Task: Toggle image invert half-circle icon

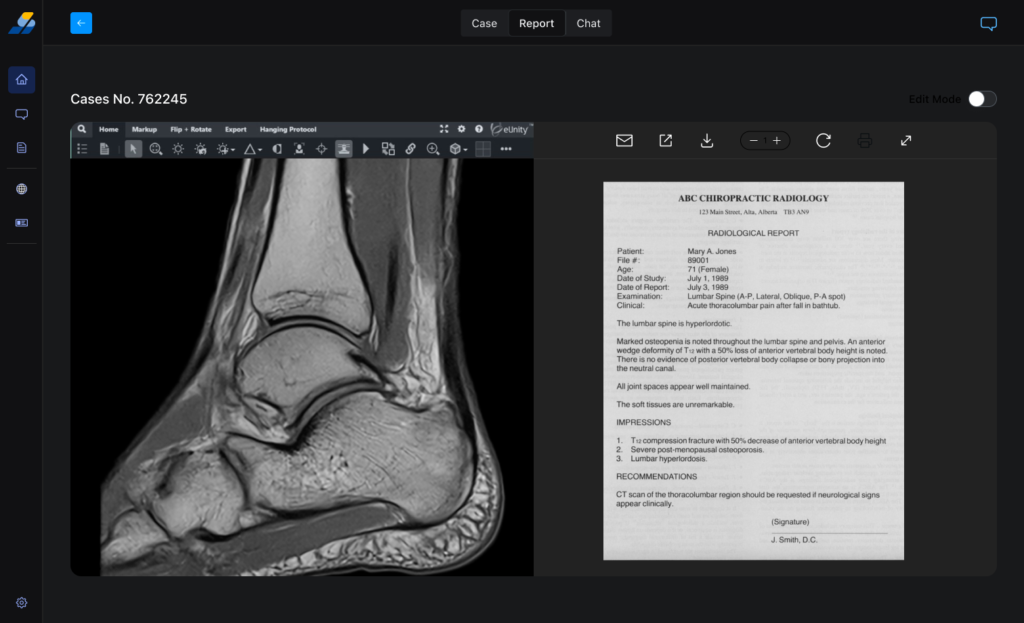Action: pos(277,149)
